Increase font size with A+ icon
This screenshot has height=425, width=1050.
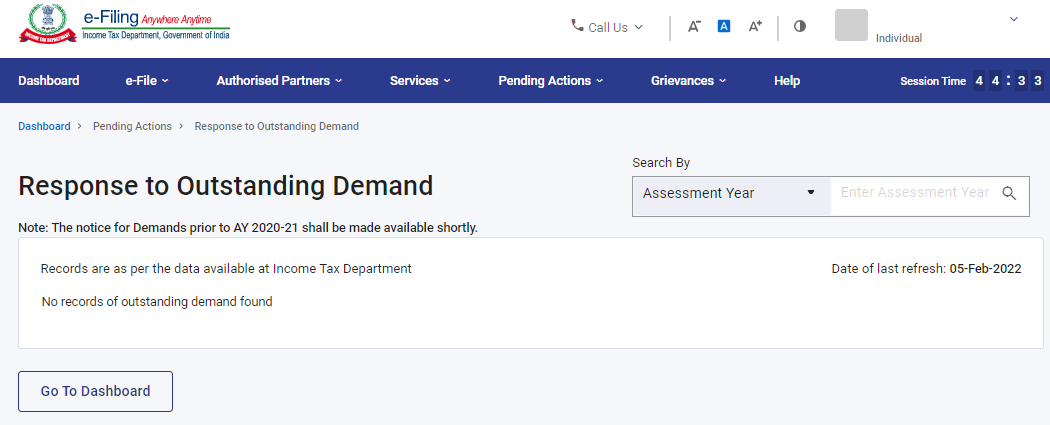755,27
